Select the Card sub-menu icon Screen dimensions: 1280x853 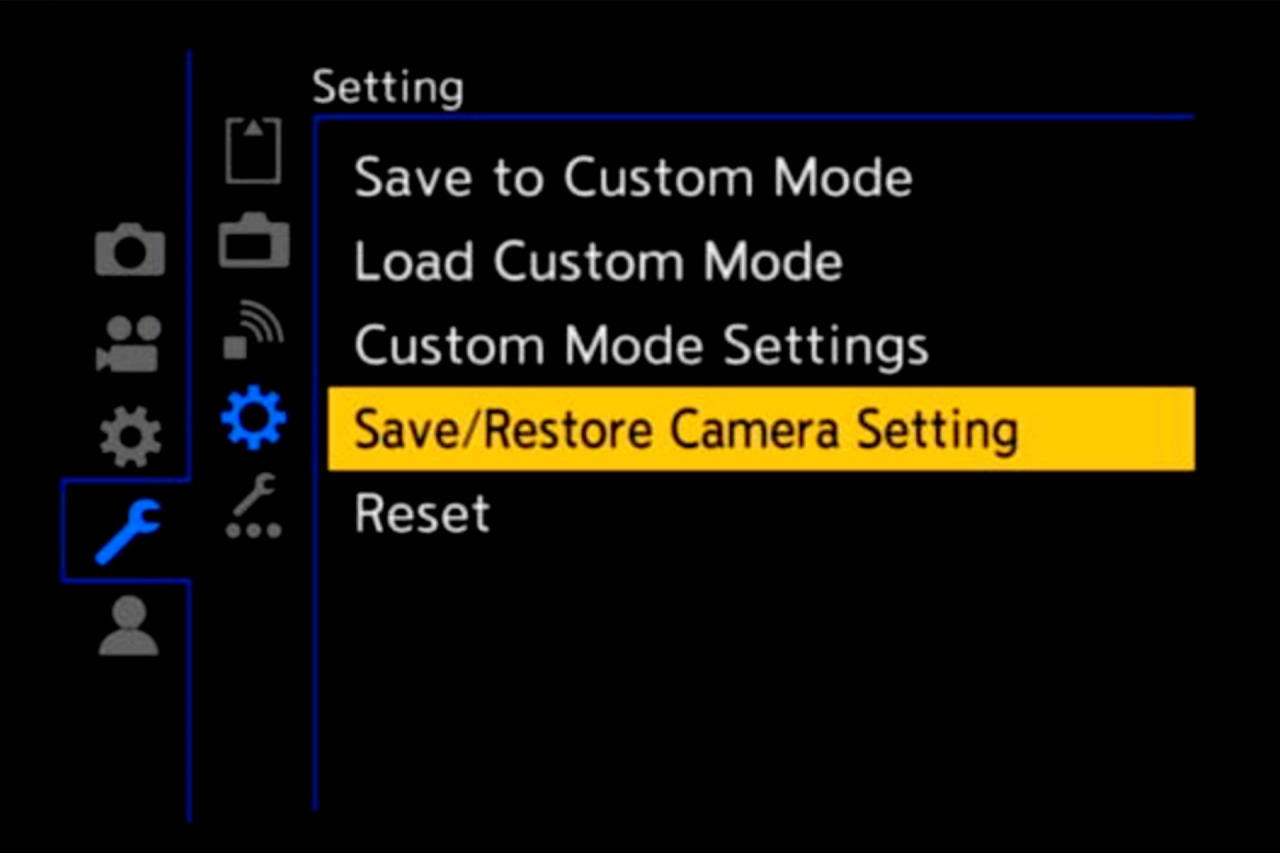click(x=252, y=150)
